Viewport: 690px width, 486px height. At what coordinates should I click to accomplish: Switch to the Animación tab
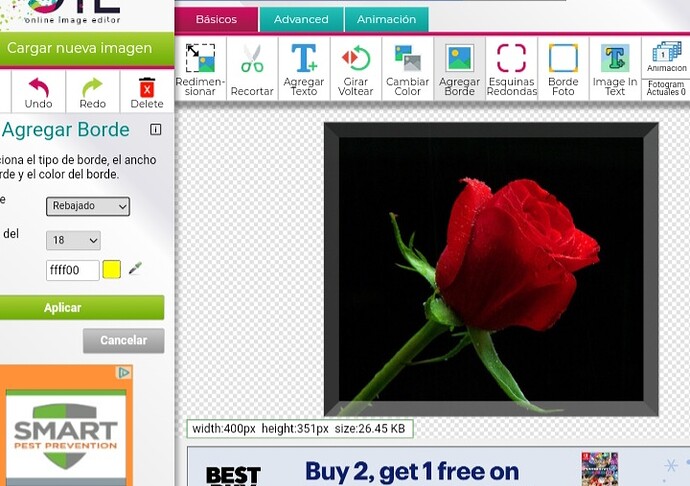click(x=386, y=19)
